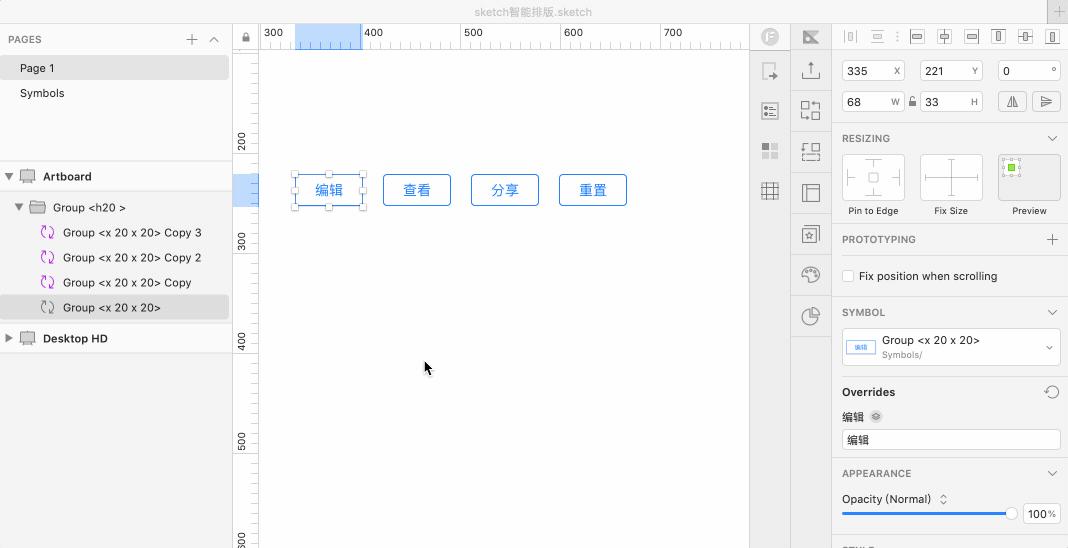The height and width of the screenshot is (548, 1068).
Task: Expand the Desktop HD artboard triangle
Action: click(9, 338)
